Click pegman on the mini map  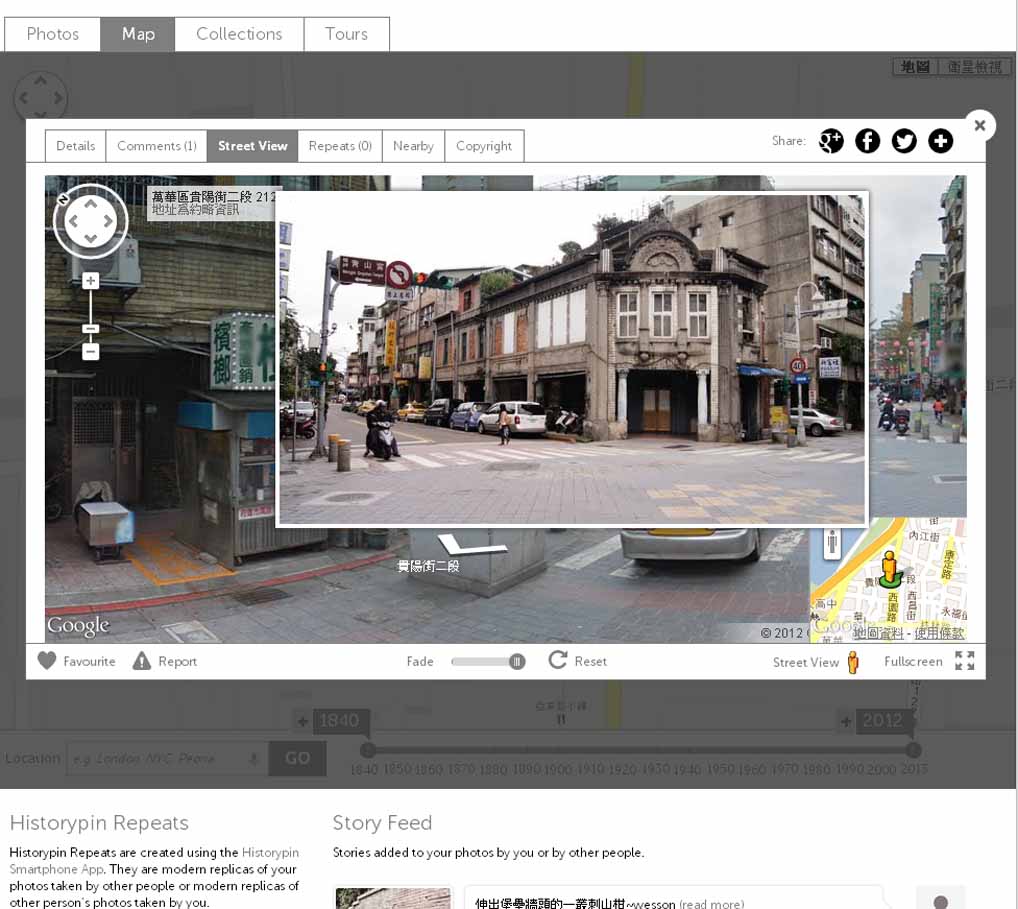[x=890, y=569]
